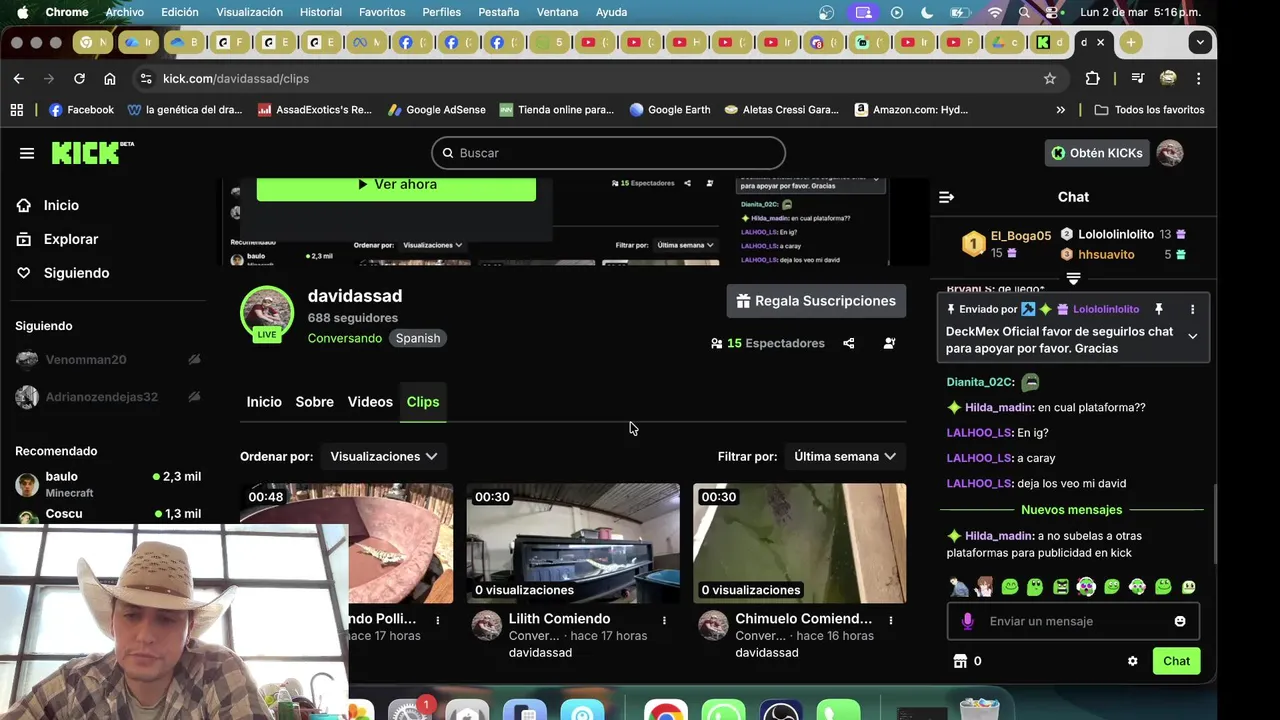Open Chrome three-dot menu
Screen dimensions: 1280x720
pos(1198,78)
